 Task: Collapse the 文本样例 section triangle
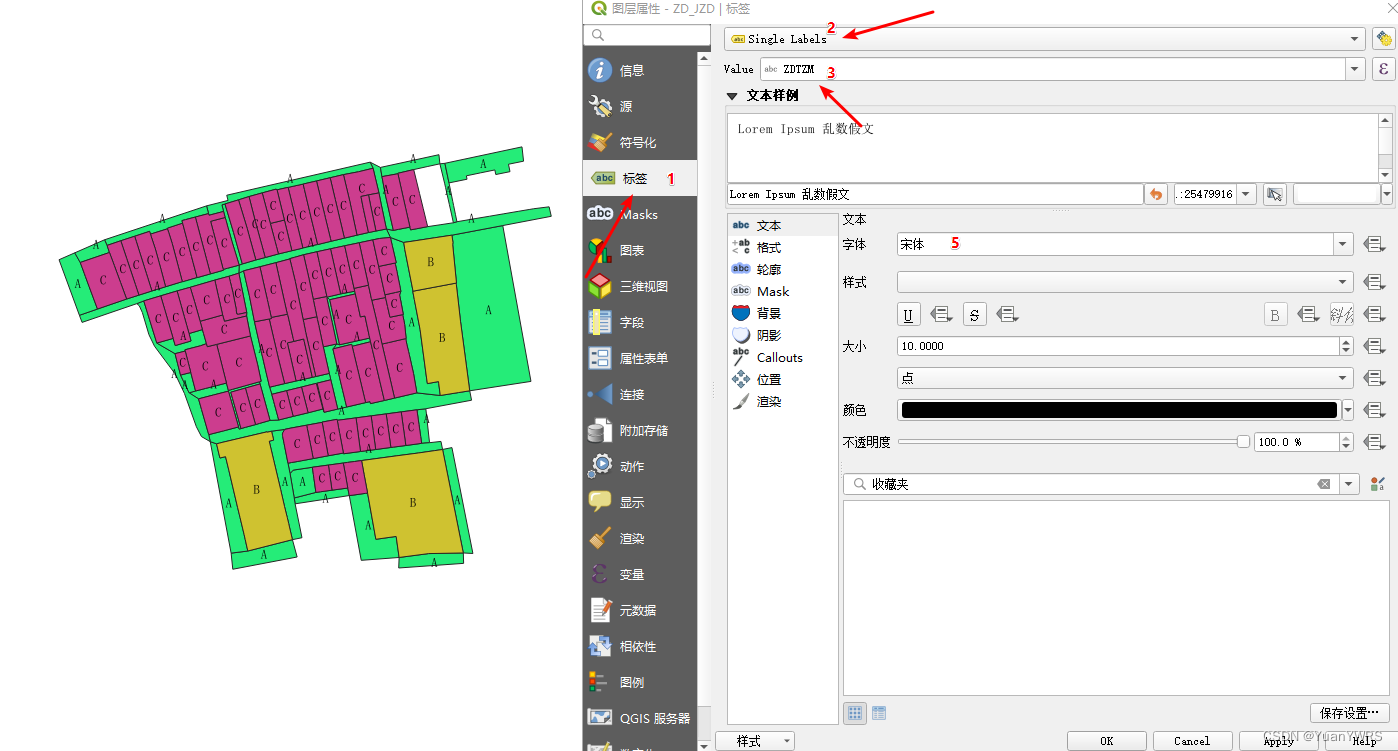(733, 96)
